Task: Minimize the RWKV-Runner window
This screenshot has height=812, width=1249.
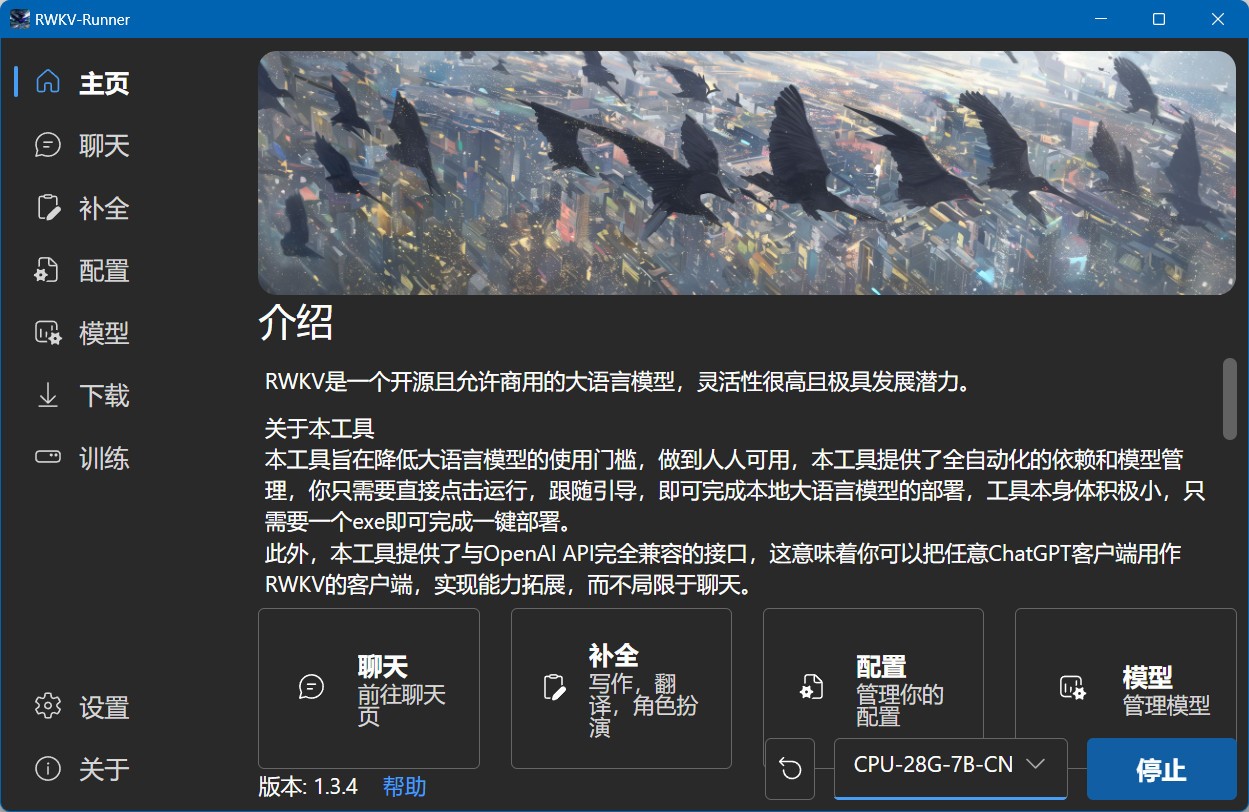Action: pos(1101,19)
